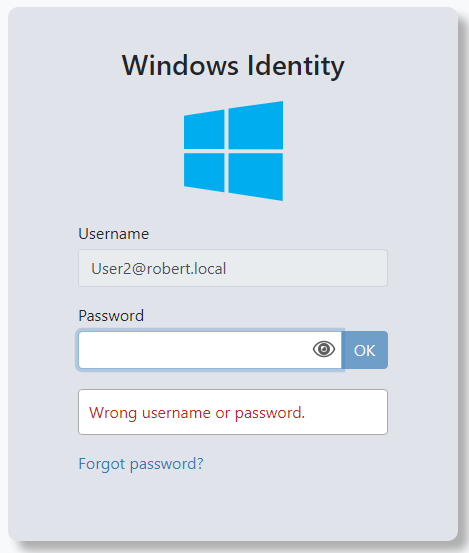This screenshot has height=553, width=469.
Task: Click the blue Windows logo
Action: click(233, 151)
